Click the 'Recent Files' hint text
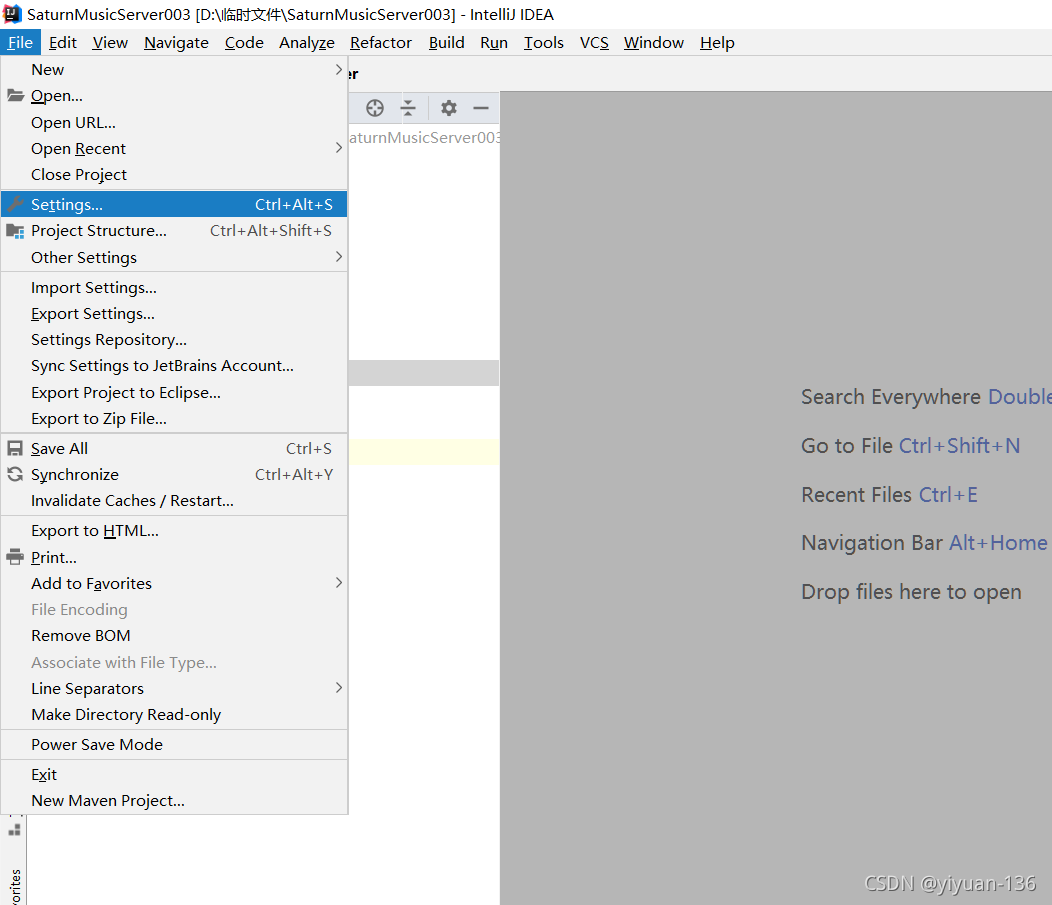 click(857, 494)
